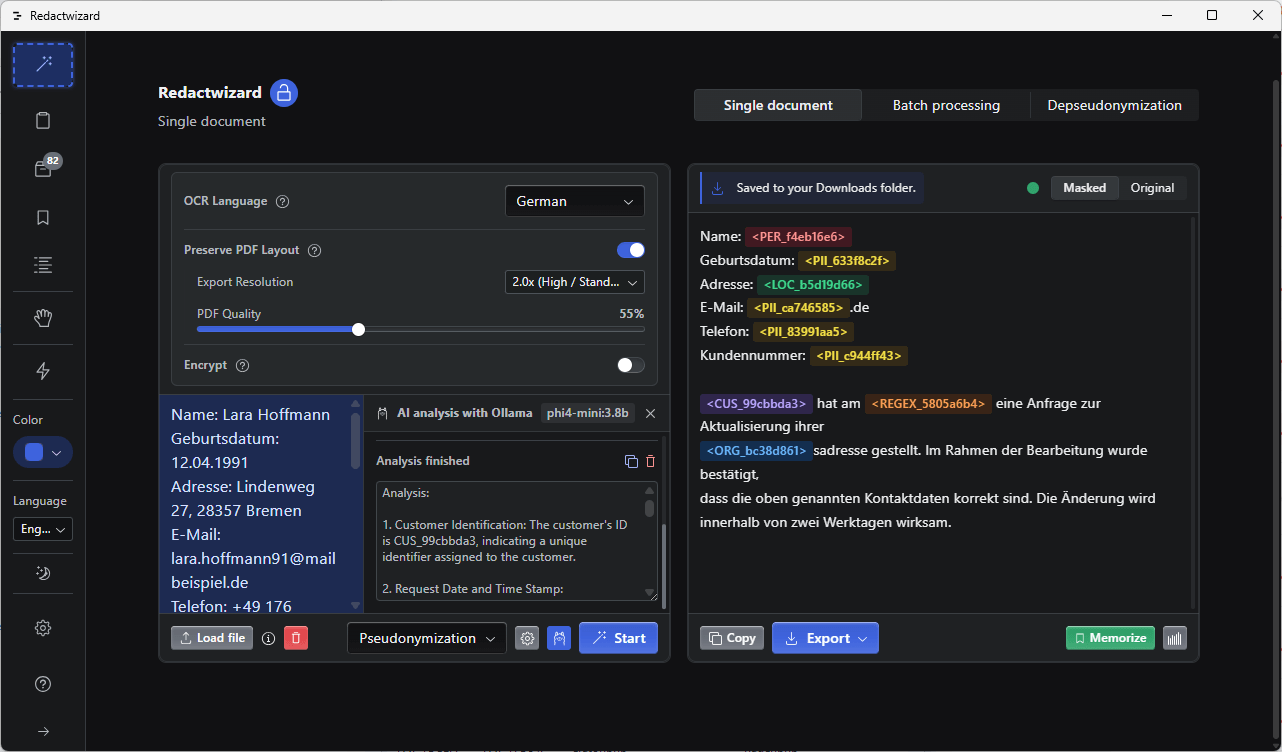Image resolution: width=1282 pixels, height=752 pixels.
Task: Click the lightning bolt sidebar icon
Action: tap(43, 371)
